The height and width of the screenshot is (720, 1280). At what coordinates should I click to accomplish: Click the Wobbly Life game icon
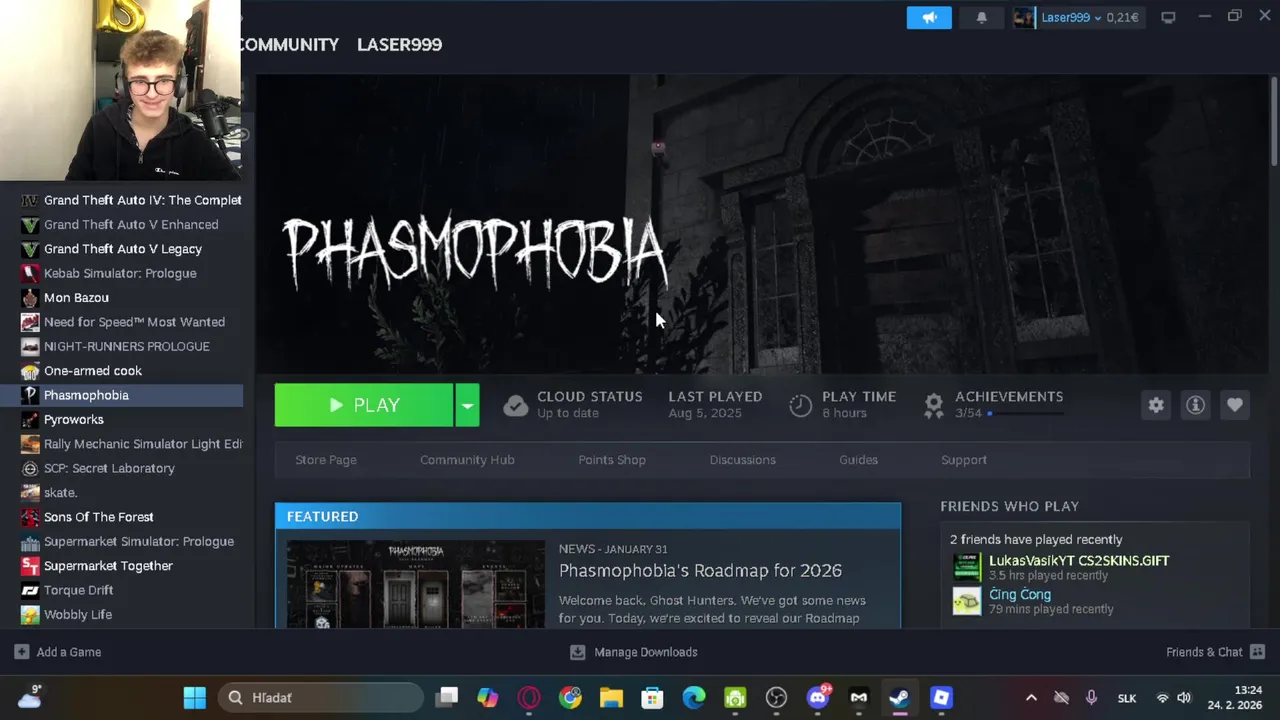pyautogui.click(x=30, y=615)
